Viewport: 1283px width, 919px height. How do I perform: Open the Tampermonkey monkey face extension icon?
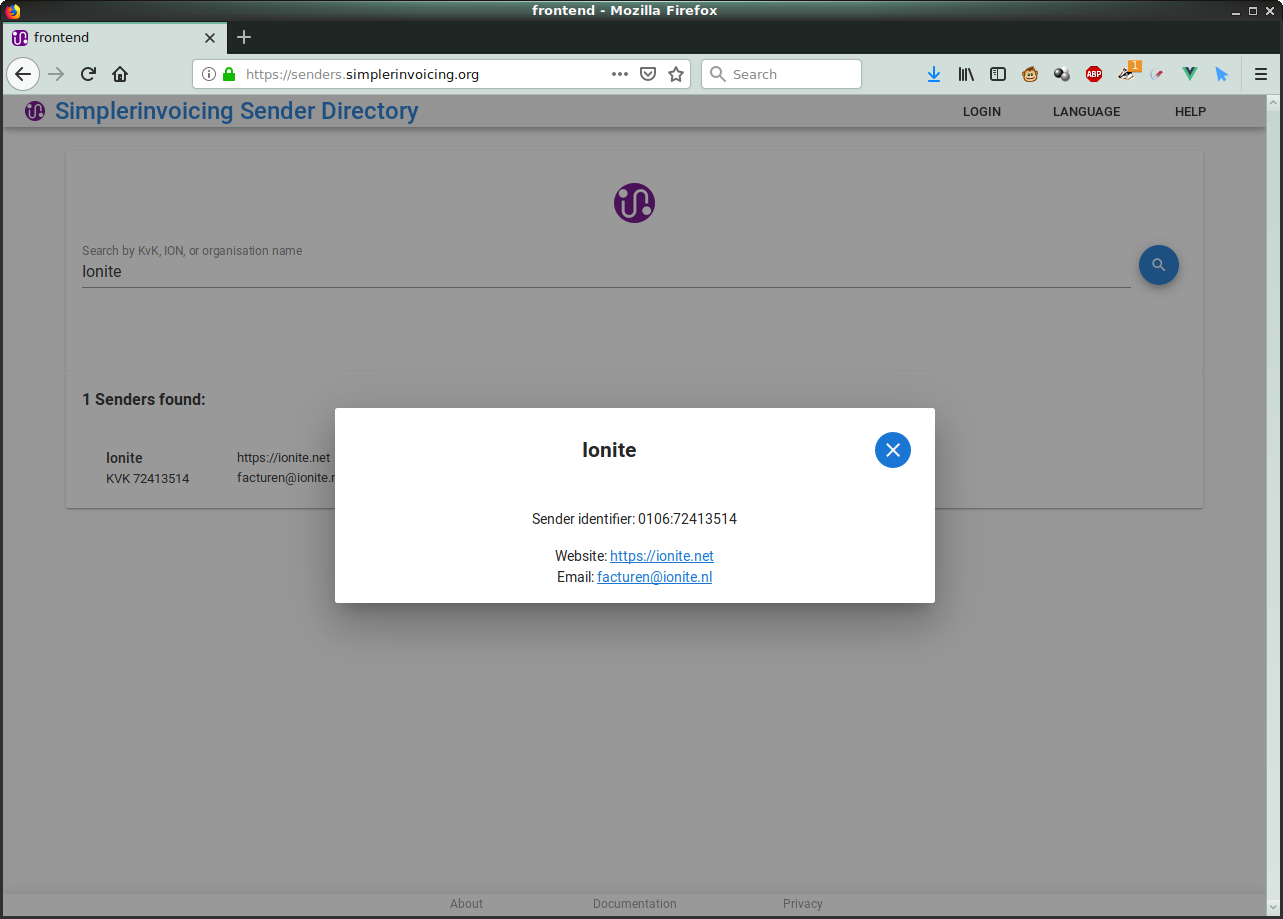[1030, 74]
